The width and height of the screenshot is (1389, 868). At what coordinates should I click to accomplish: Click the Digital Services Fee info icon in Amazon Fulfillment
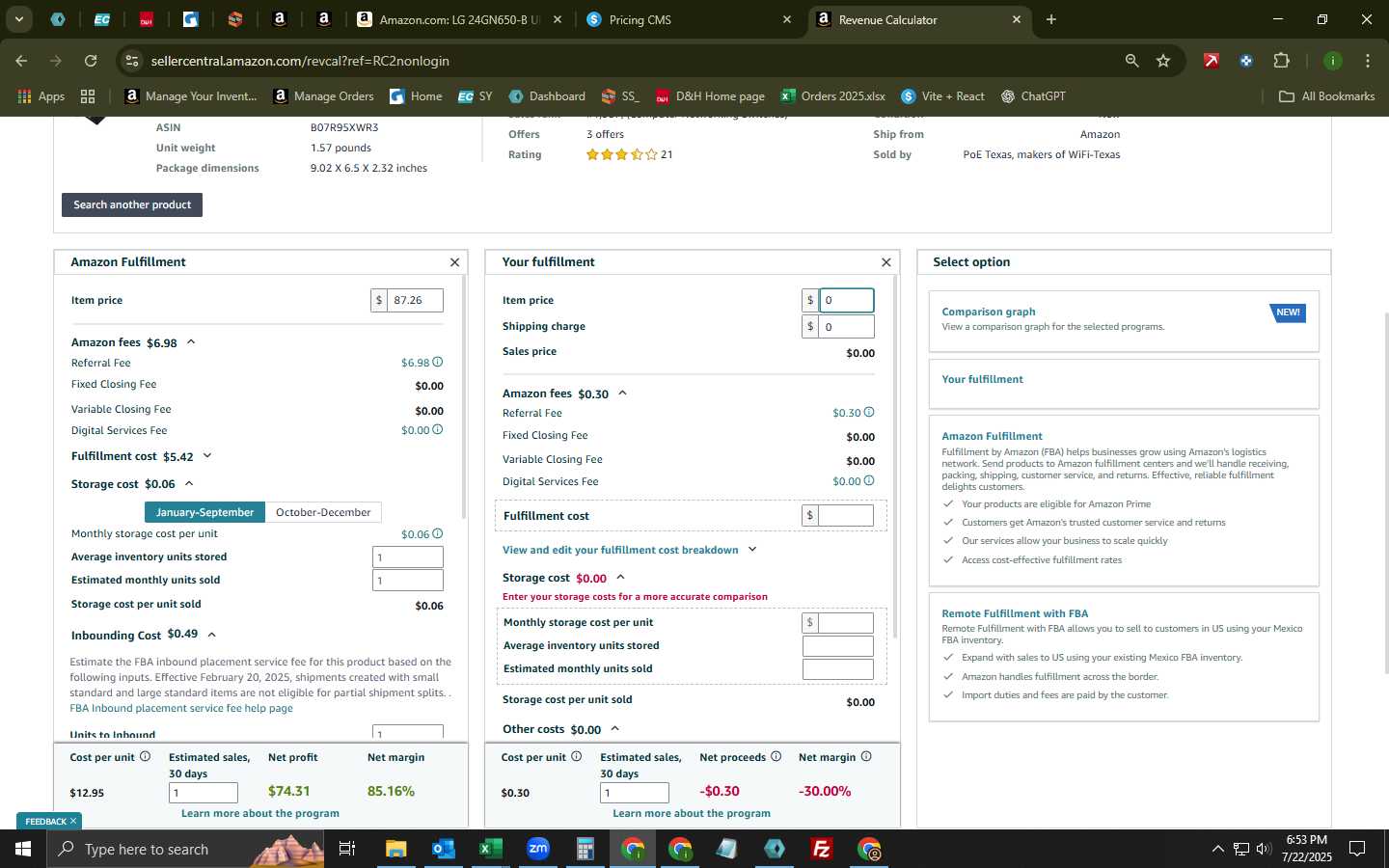(x=437, y=430)
